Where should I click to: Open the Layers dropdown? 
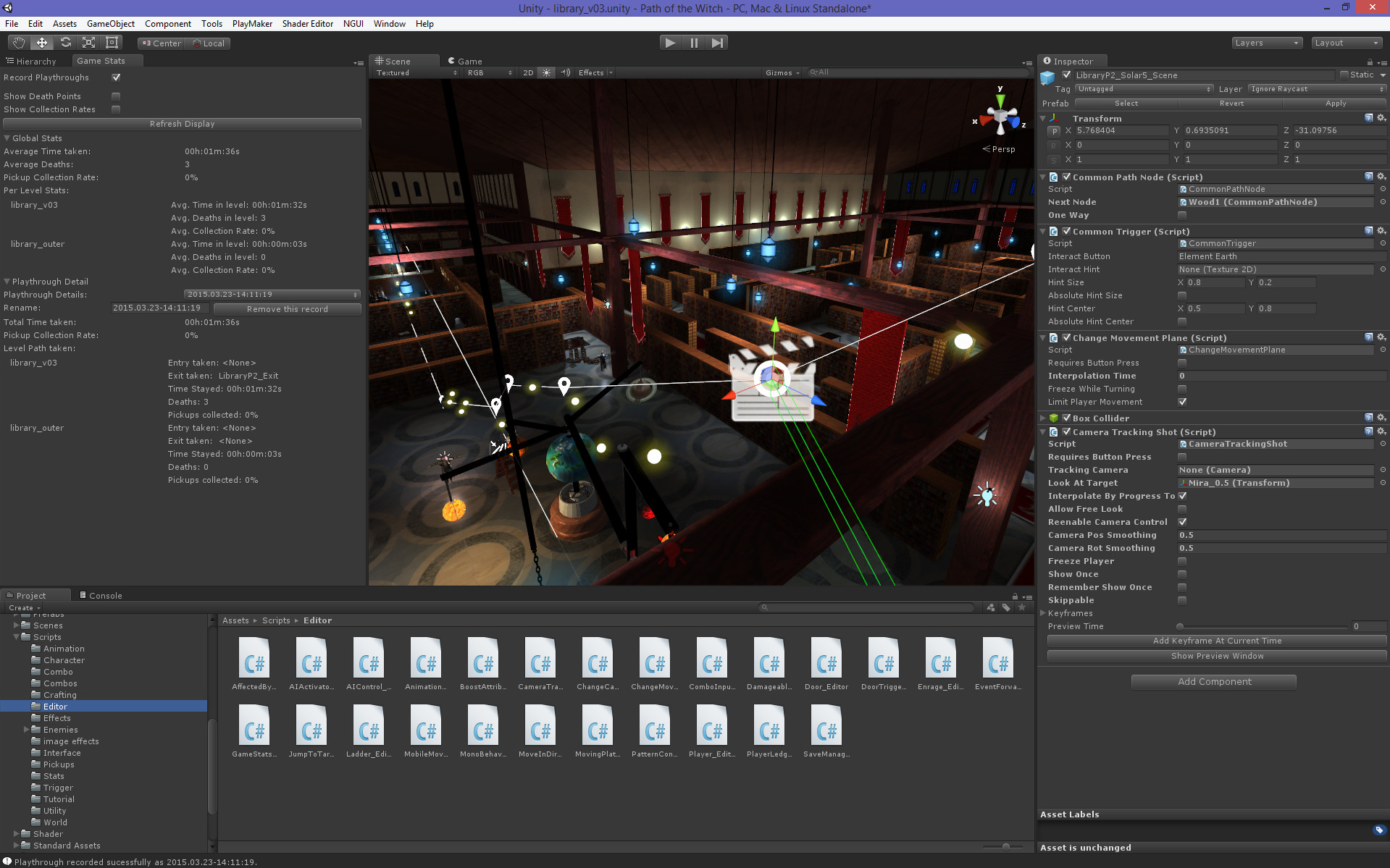1266,43
